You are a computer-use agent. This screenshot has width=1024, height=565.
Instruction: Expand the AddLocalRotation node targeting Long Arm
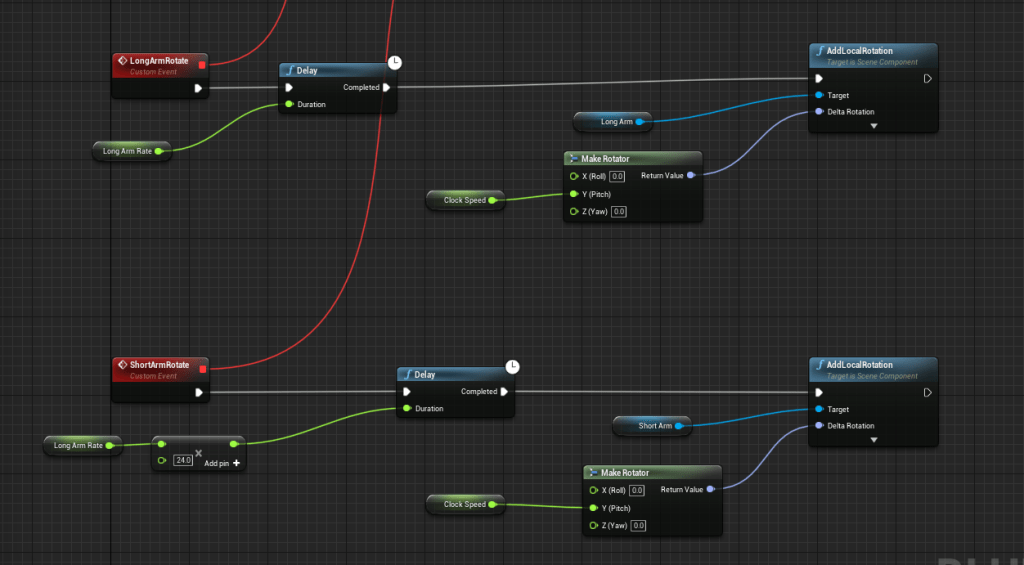(873, 126)
